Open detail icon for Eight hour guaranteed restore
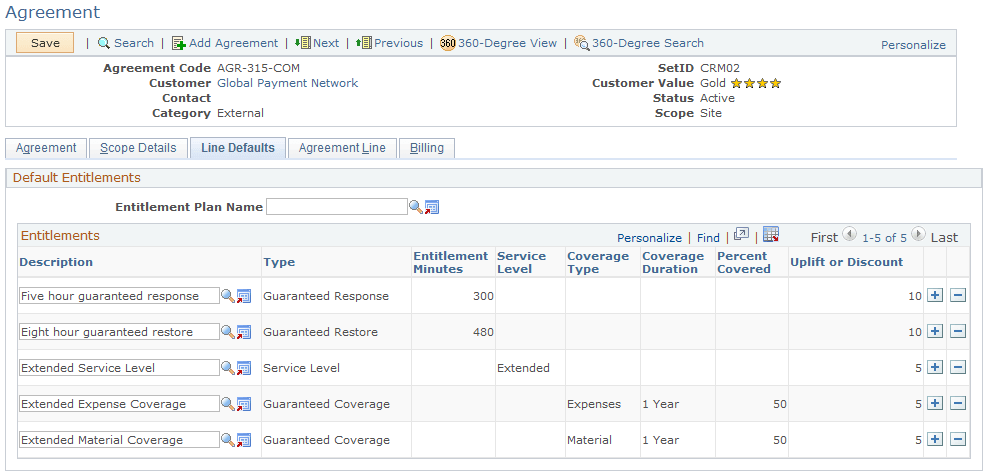This screenshot has width=989, height=476. coord(243,332)
